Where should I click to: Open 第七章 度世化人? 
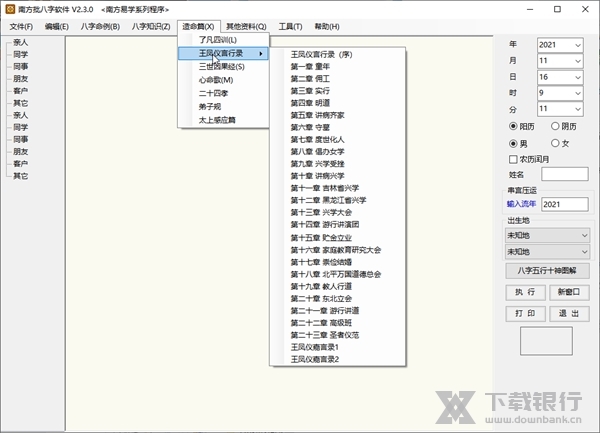[338, 140]
